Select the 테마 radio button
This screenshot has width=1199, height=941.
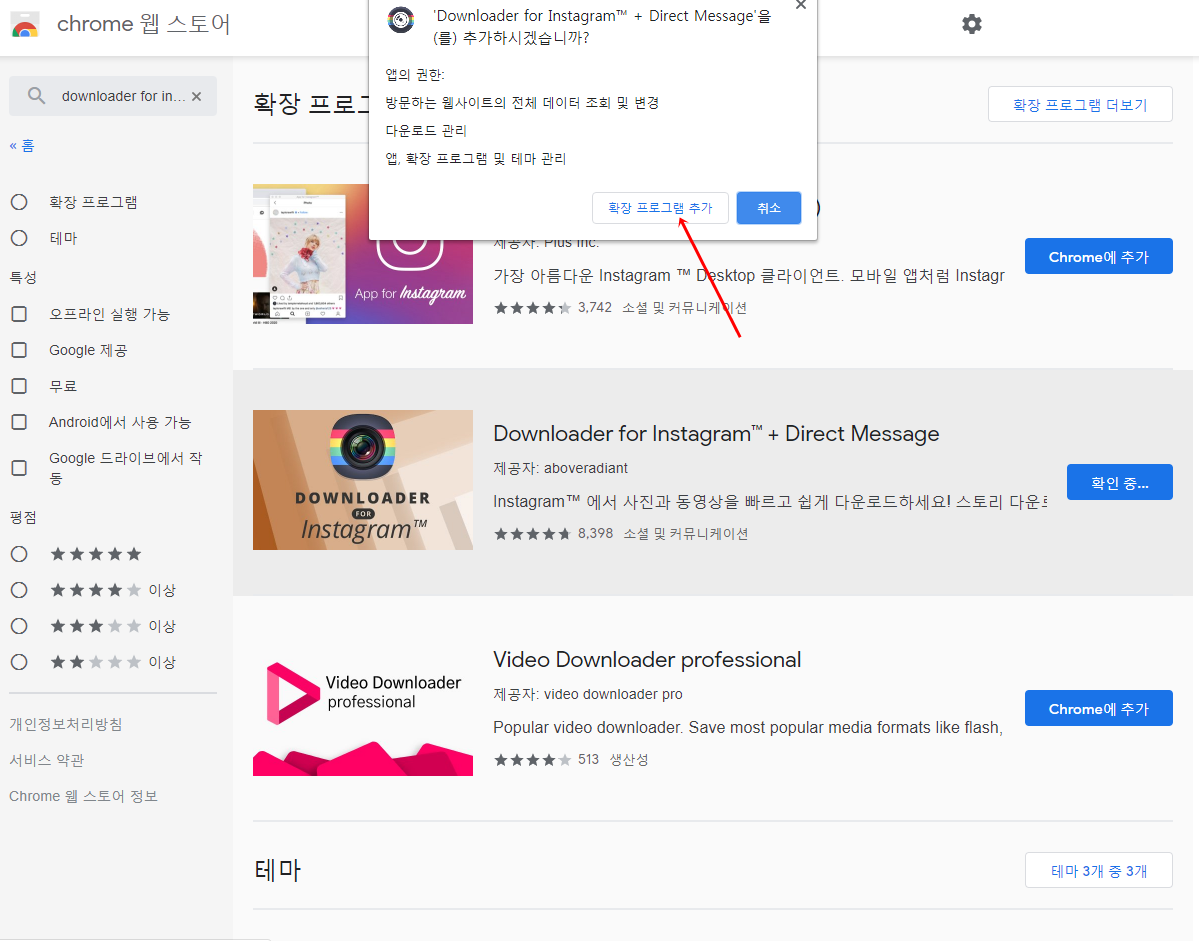click(19, 238)
